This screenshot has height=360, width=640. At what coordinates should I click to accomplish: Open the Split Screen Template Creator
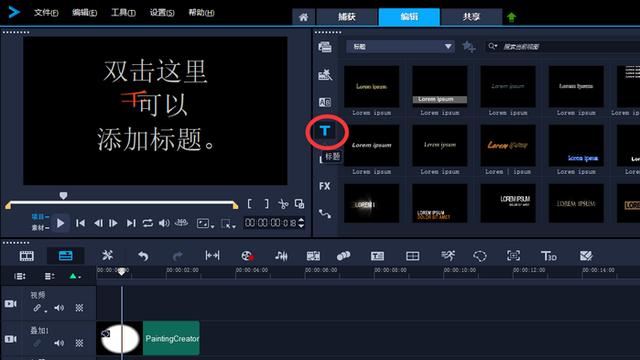pos(586,256)
